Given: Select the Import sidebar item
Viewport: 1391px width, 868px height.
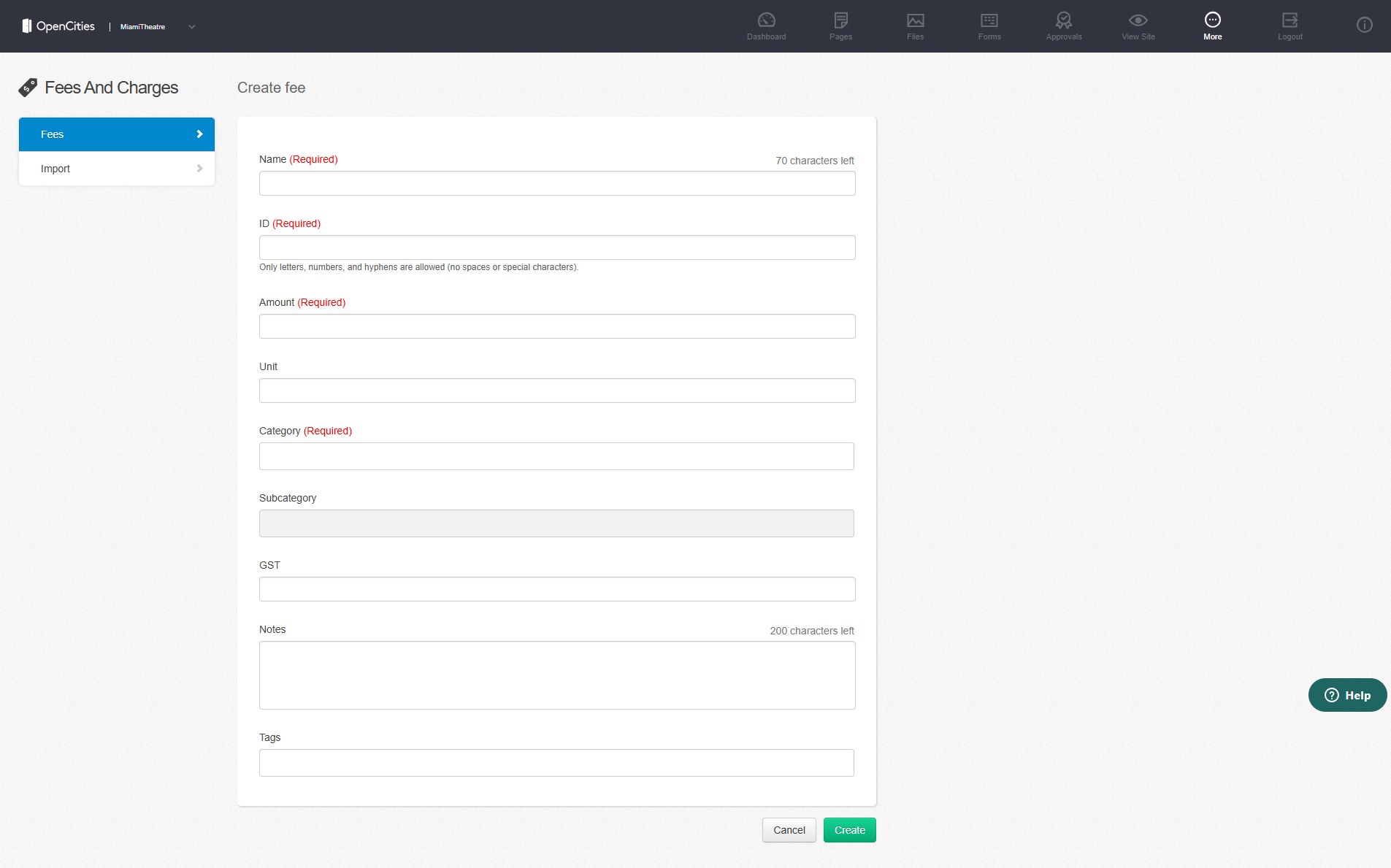Looking at the screenshot, I should 117,169.
